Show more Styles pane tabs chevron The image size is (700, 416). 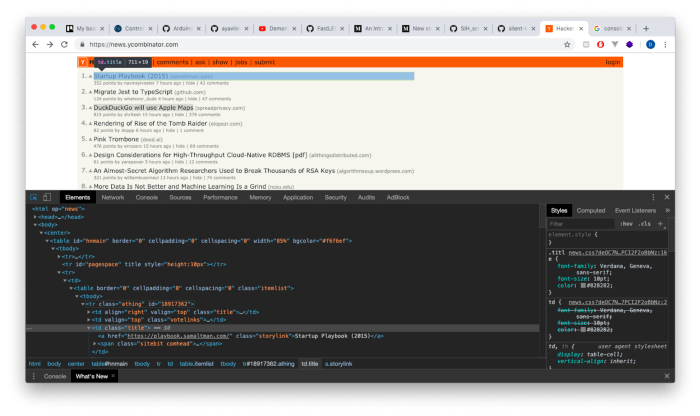(x=667, y=210)
